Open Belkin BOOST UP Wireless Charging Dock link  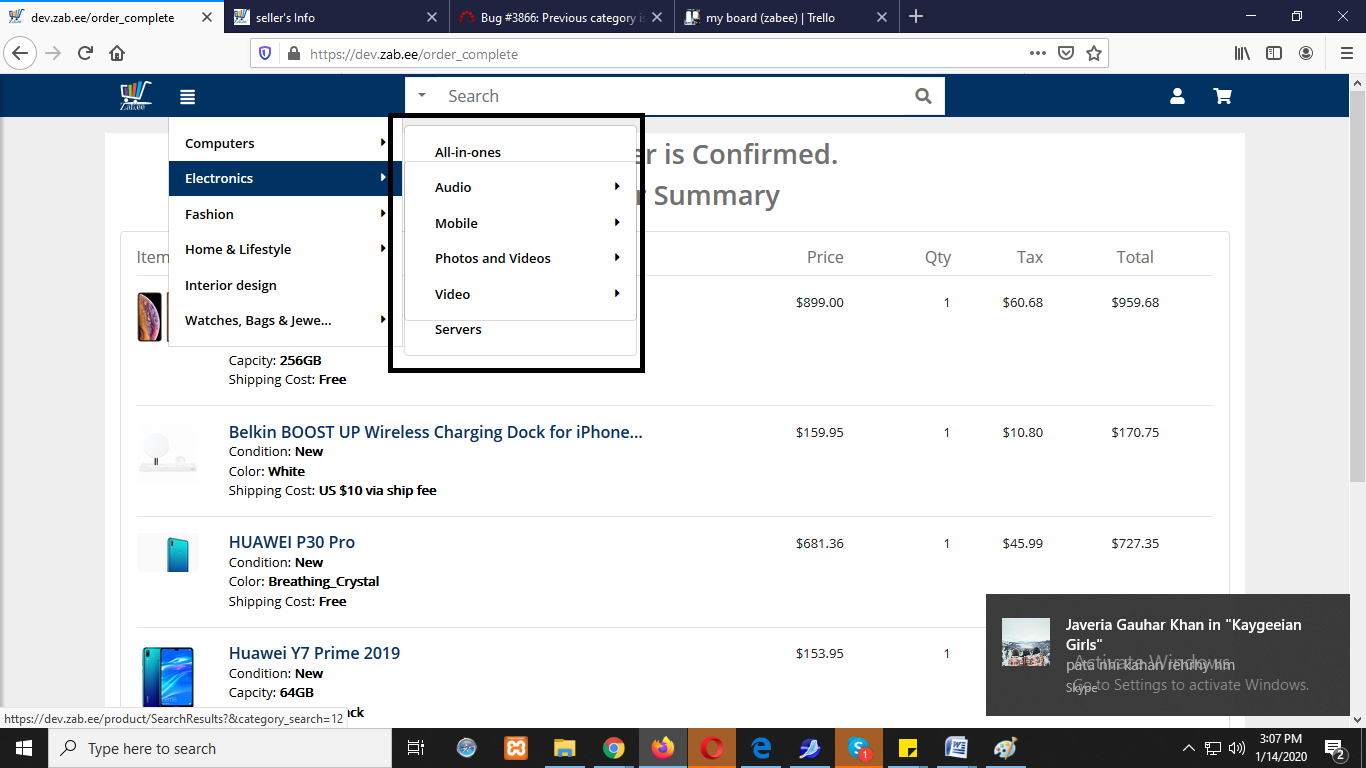coord(436,432)
